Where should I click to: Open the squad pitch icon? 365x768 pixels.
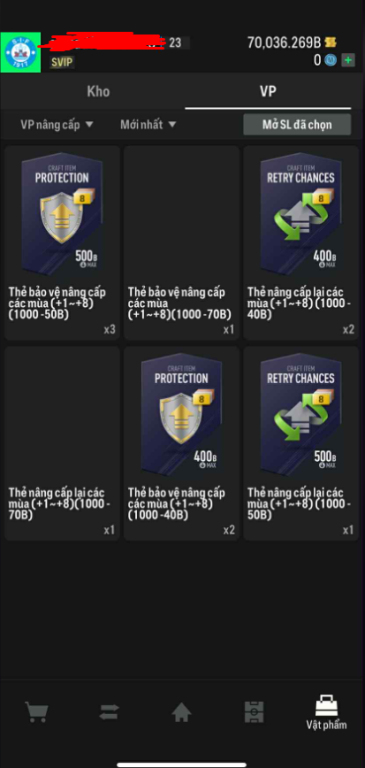point(254,712)
